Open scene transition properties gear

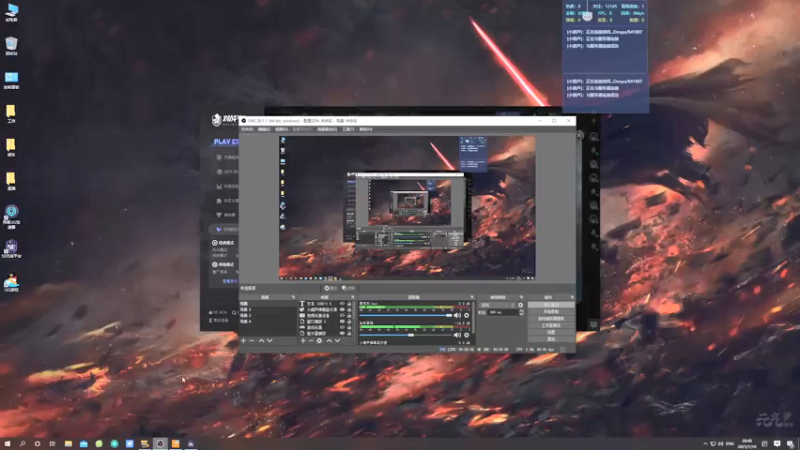pyautogui.click(x=520, y=305)
